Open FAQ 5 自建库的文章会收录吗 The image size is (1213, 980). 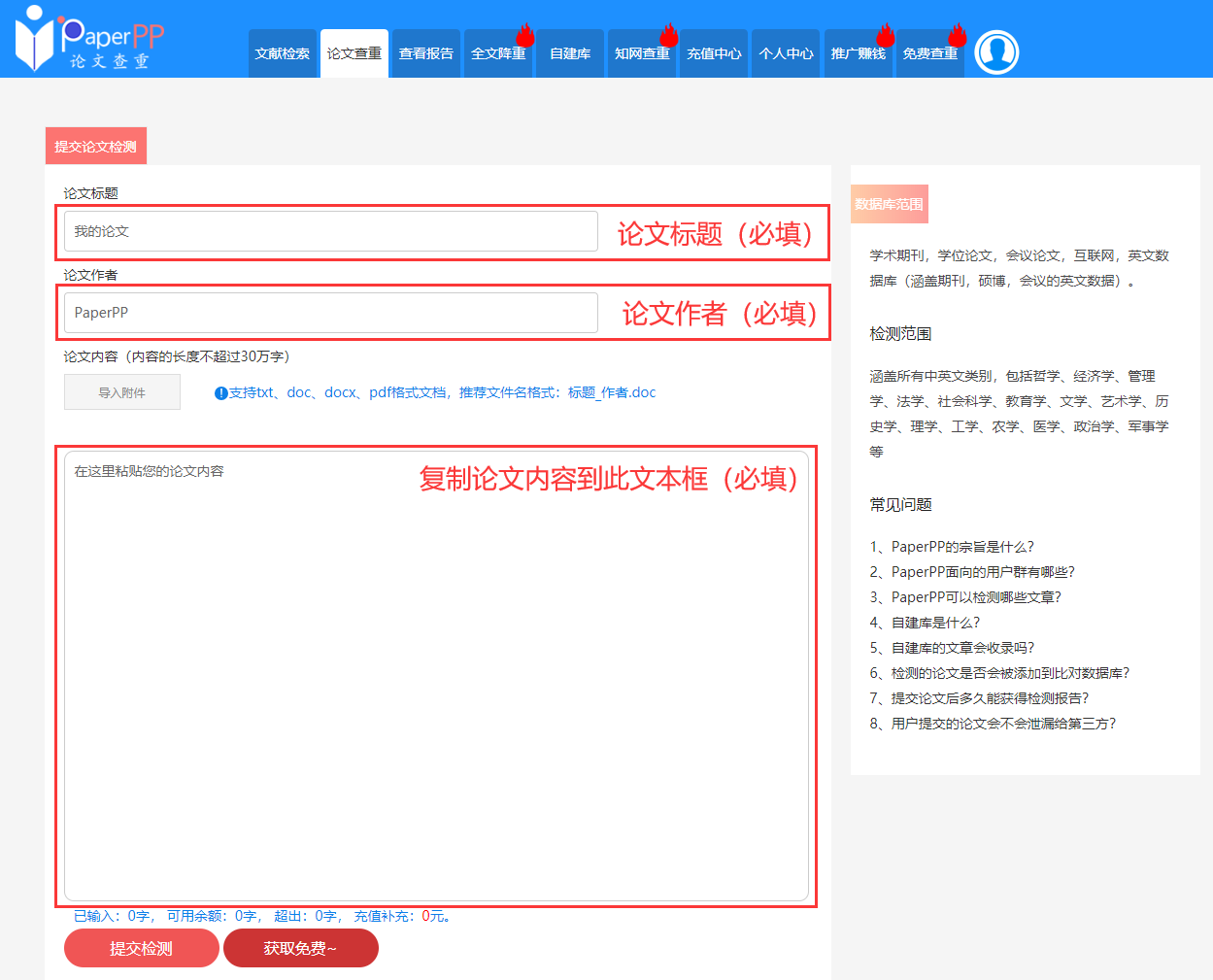point(952,648)
